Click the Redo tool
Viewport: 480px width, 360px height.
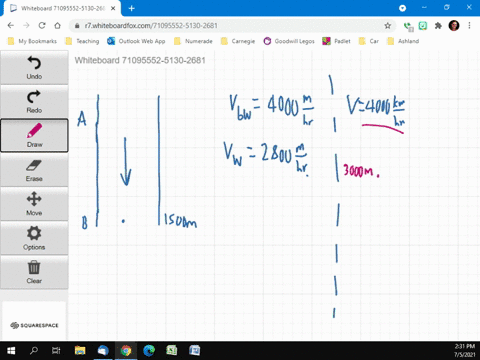(34, 102)
